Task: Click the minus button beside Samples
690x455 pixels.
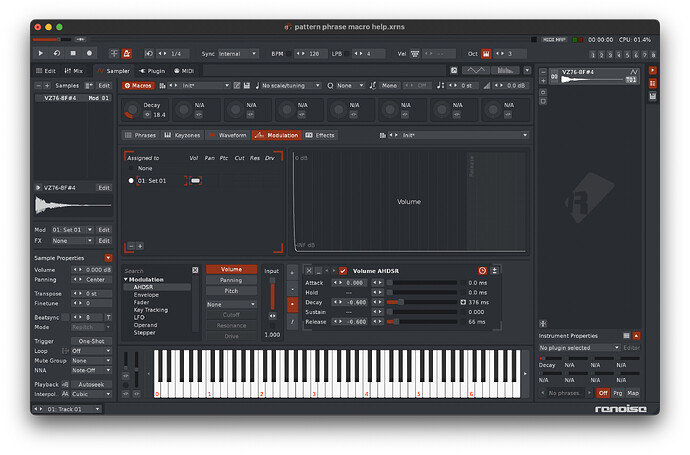Action: (x=39, y=85)
